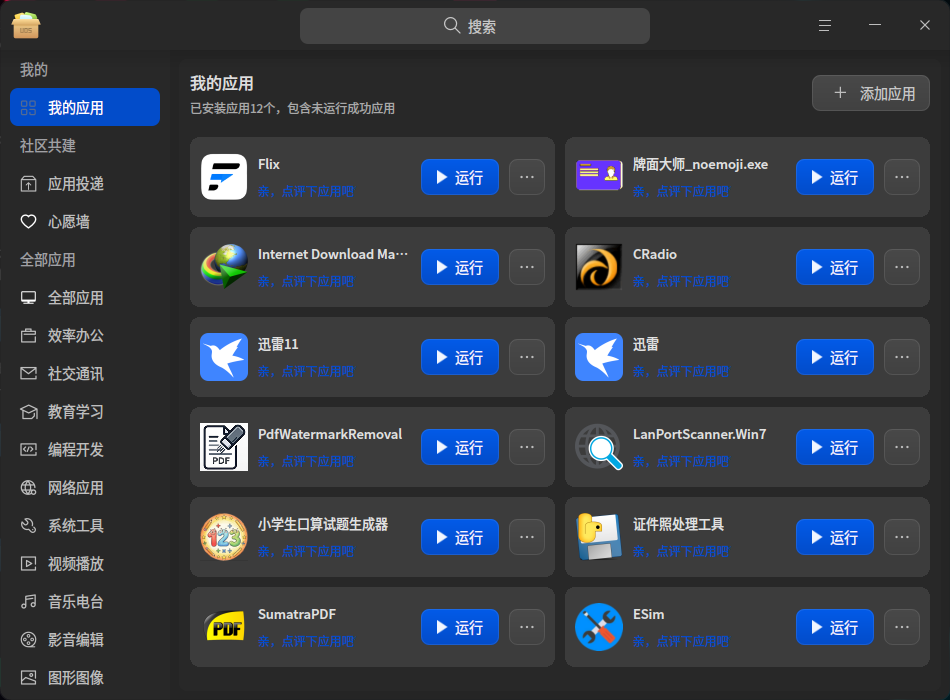Screen dimensions: 950x700
Task: Open more options for LanPortScanner.Win7
Action: (x=902, y=447)
